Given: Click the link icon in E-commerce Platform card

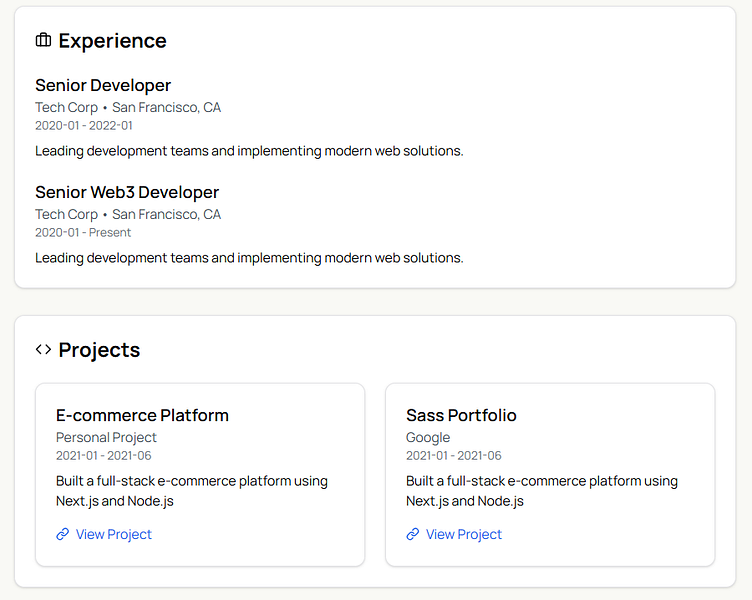Looking at the screenshot, I should [63, 535].
